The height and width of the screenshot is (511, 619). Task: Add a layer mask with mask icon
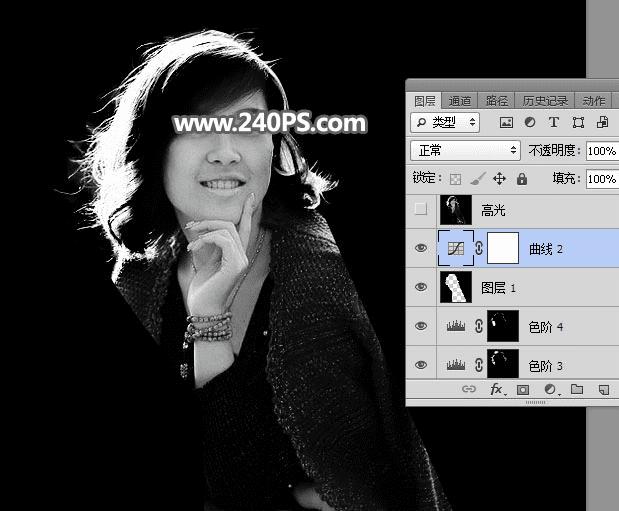click(x=523, y=390)
